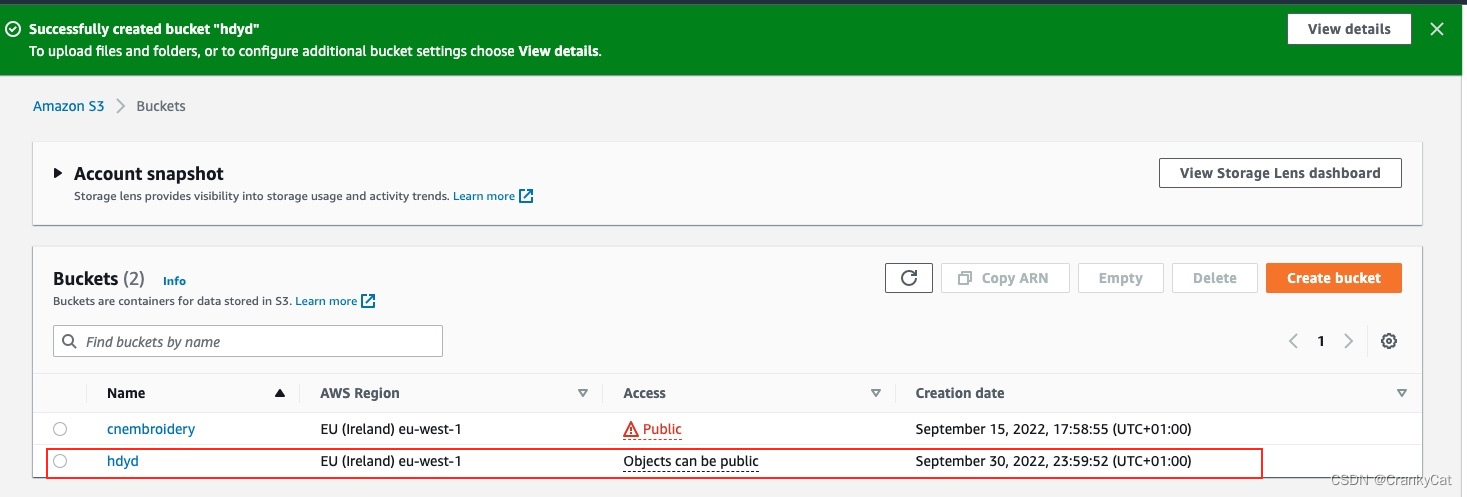Click 'September 30, 2022, 23:59:52' creation date cell
Screen dimensions: 1467x497
click(1054, 461)
